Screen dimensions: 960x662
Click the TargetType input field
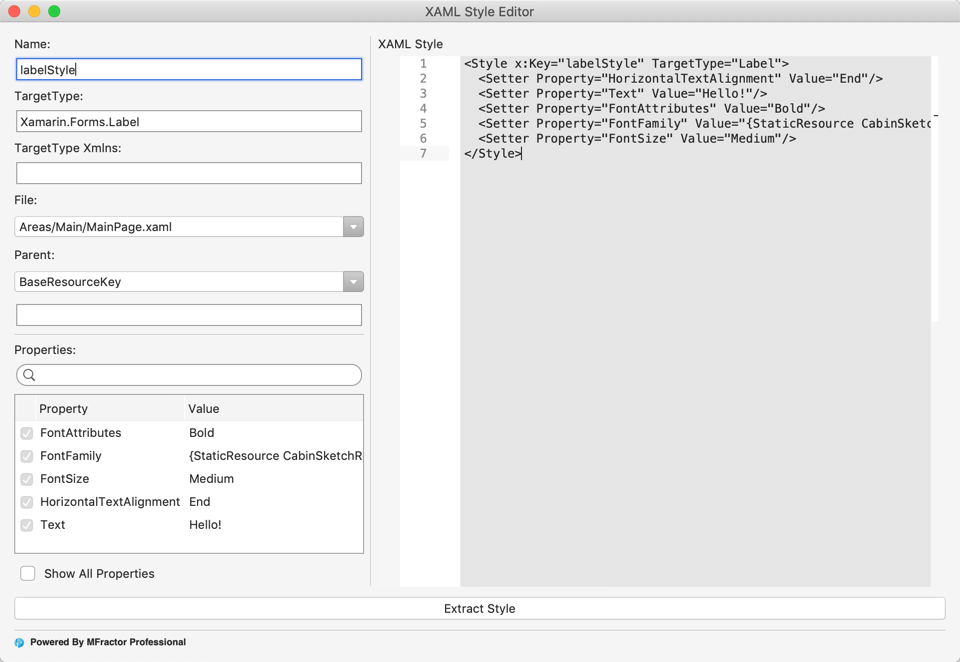tap(189, 121)
